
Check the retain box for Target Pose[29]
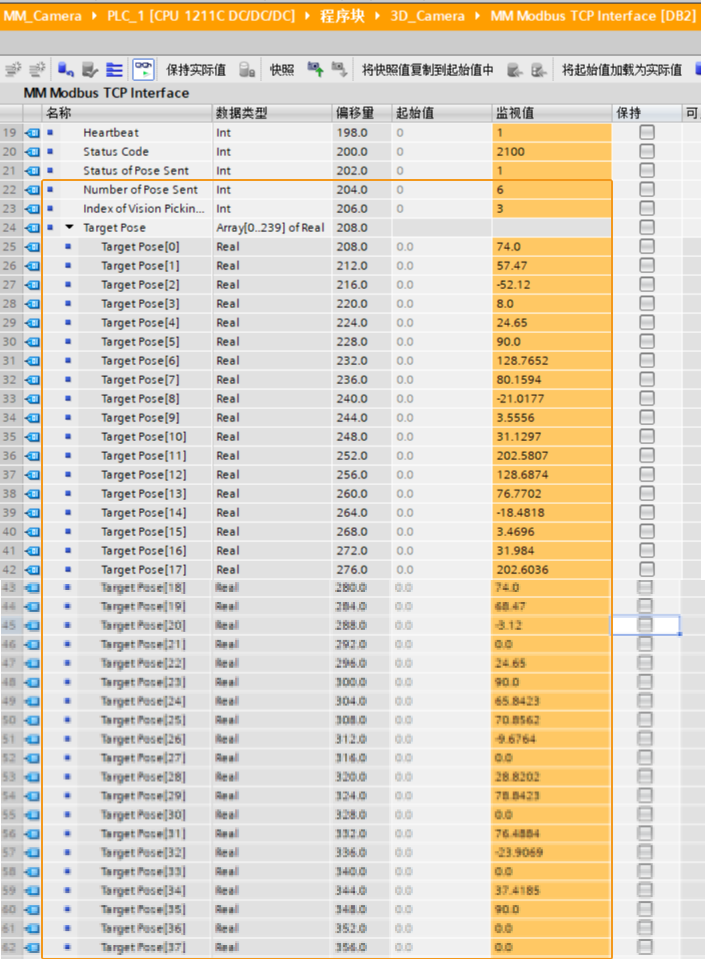[x=645, y=795]
